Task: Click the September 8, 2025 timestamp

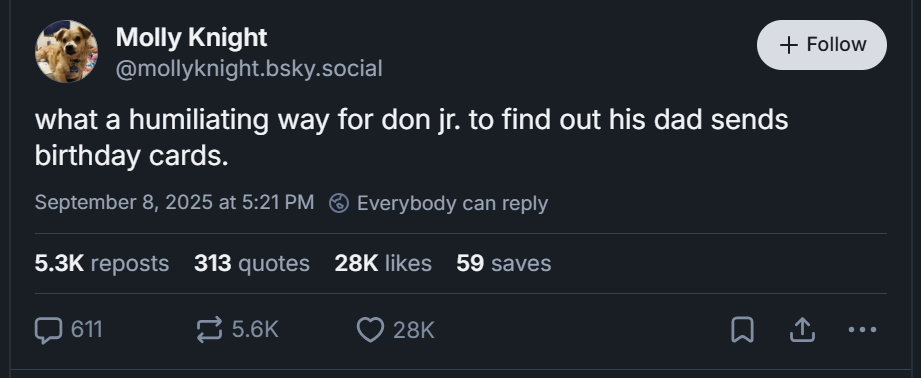Action: click(174, 202)
